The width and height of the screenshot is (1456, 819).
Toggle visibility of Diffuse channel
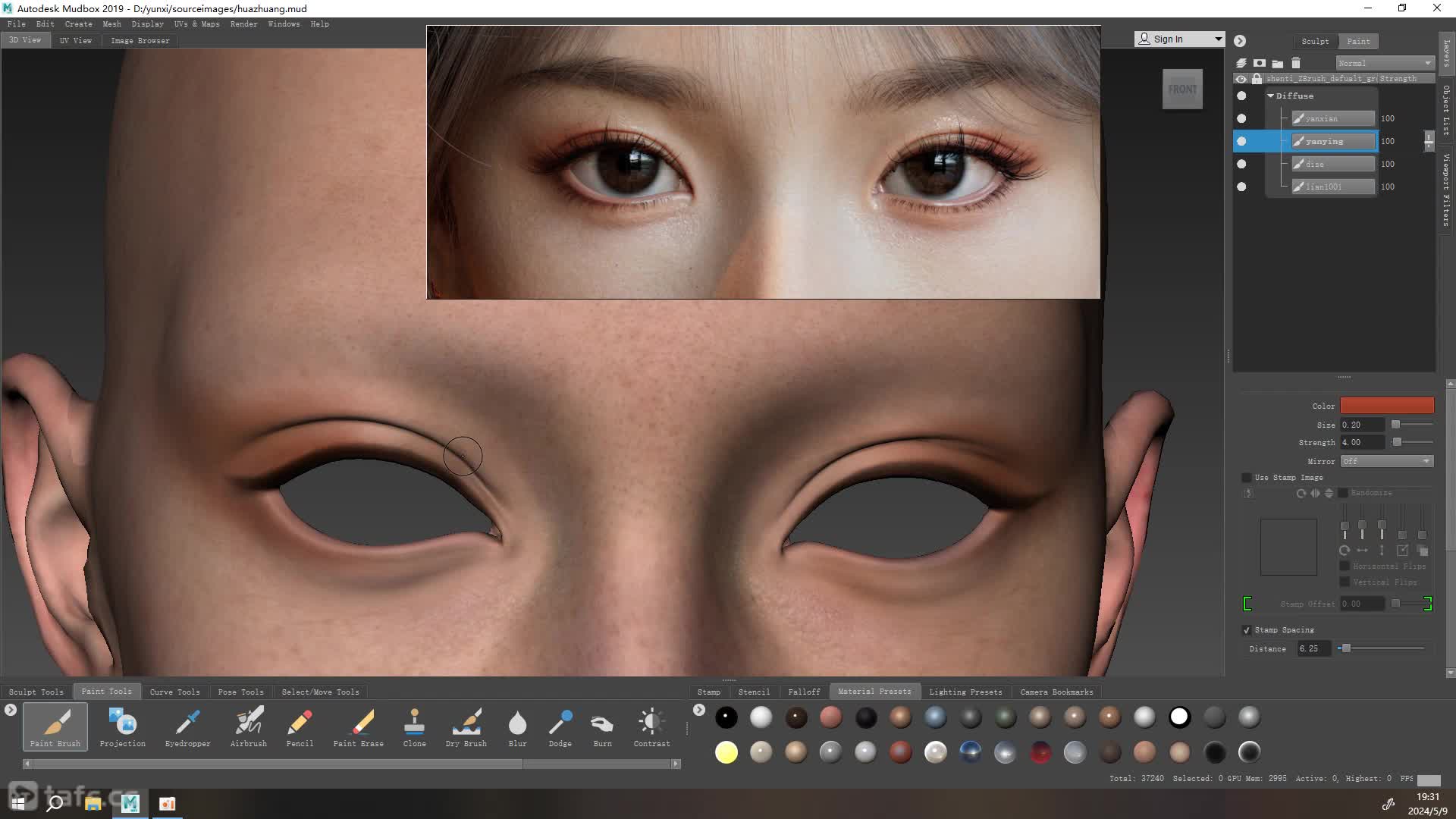1241,96
